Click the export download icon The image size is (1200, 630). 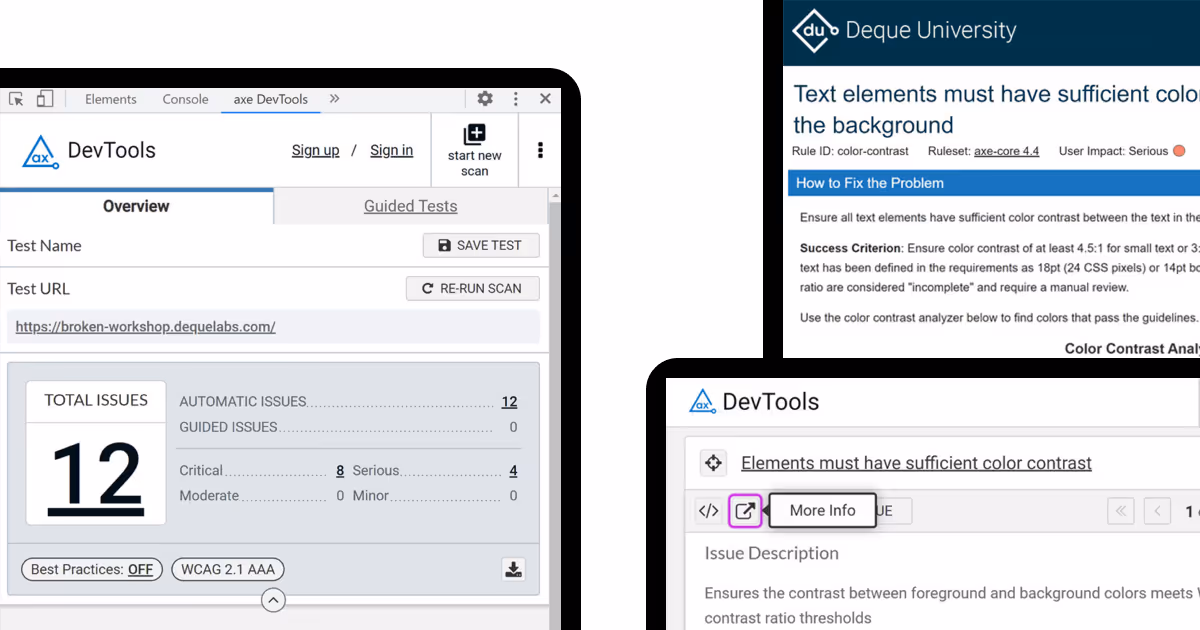(x=513, y=569)
